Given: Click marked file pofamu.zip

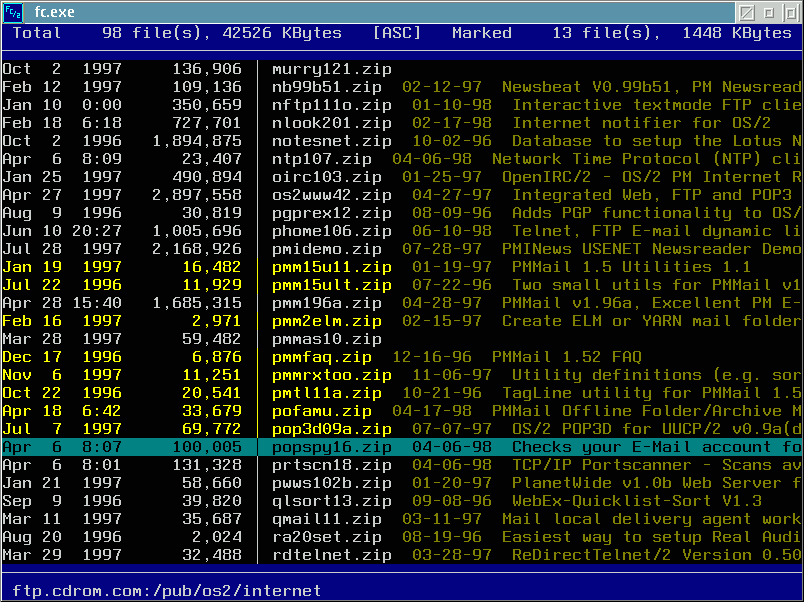Looking at the screenshot, I should (321, 411).
